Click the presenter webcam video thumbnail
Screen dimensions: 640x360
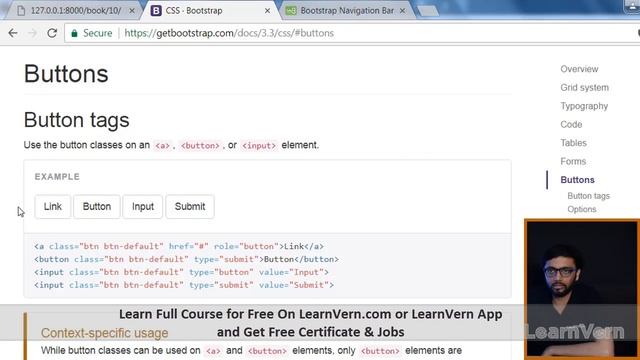(582, 289)
